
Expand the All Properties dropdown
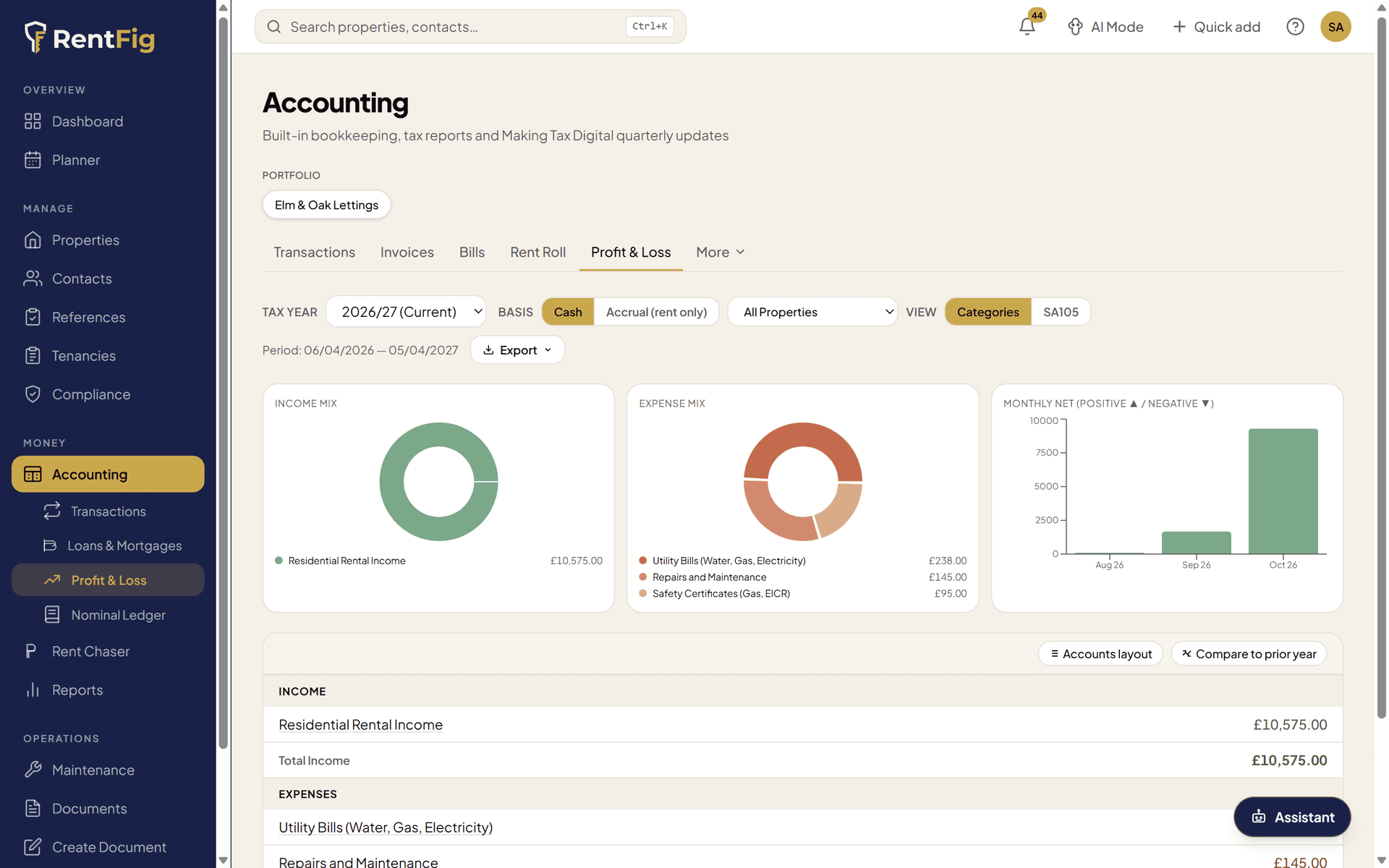click(812, 312)
